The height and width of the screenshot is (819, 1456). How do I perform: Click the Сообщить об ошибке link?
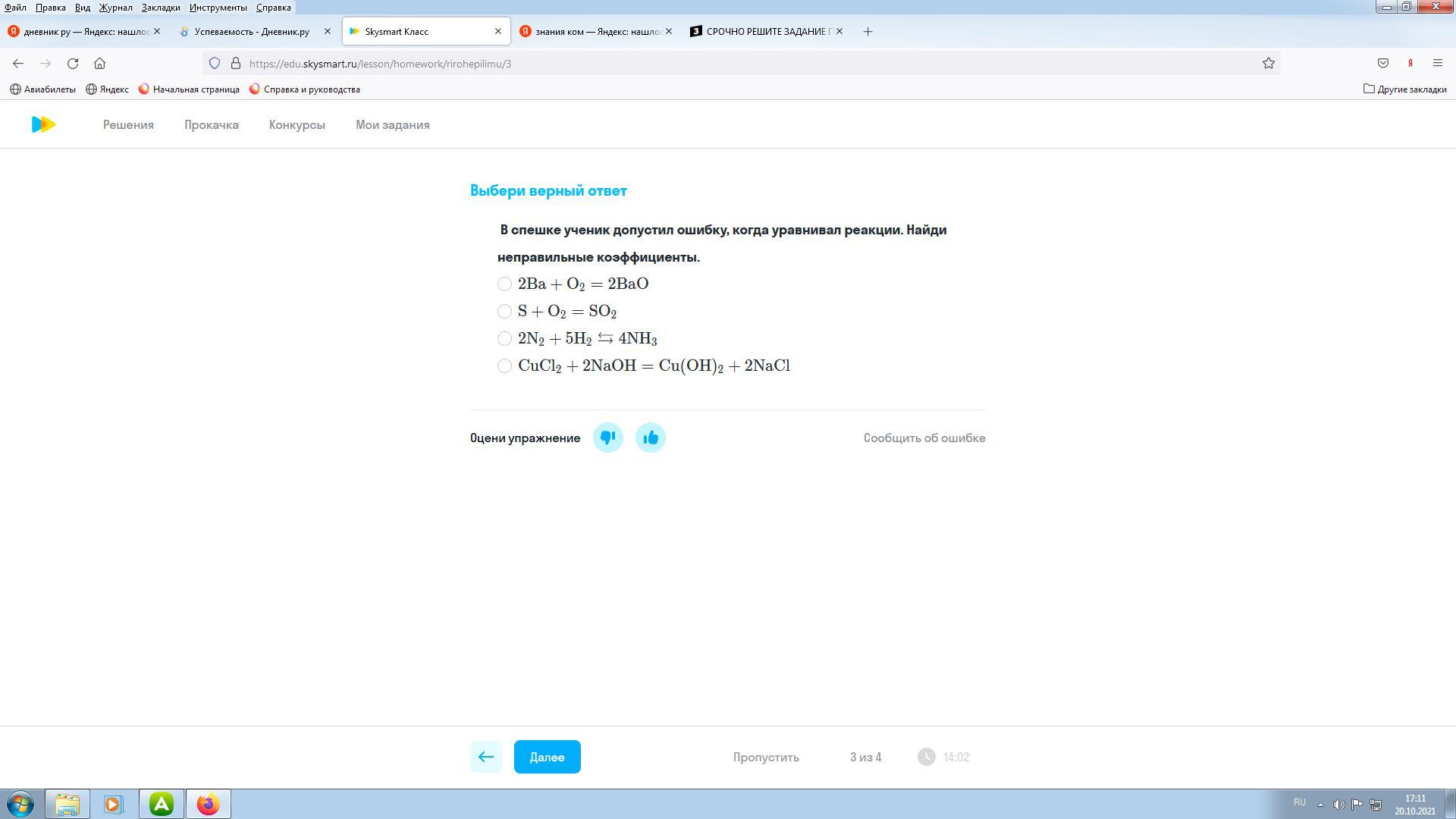(x=924, y=438)
